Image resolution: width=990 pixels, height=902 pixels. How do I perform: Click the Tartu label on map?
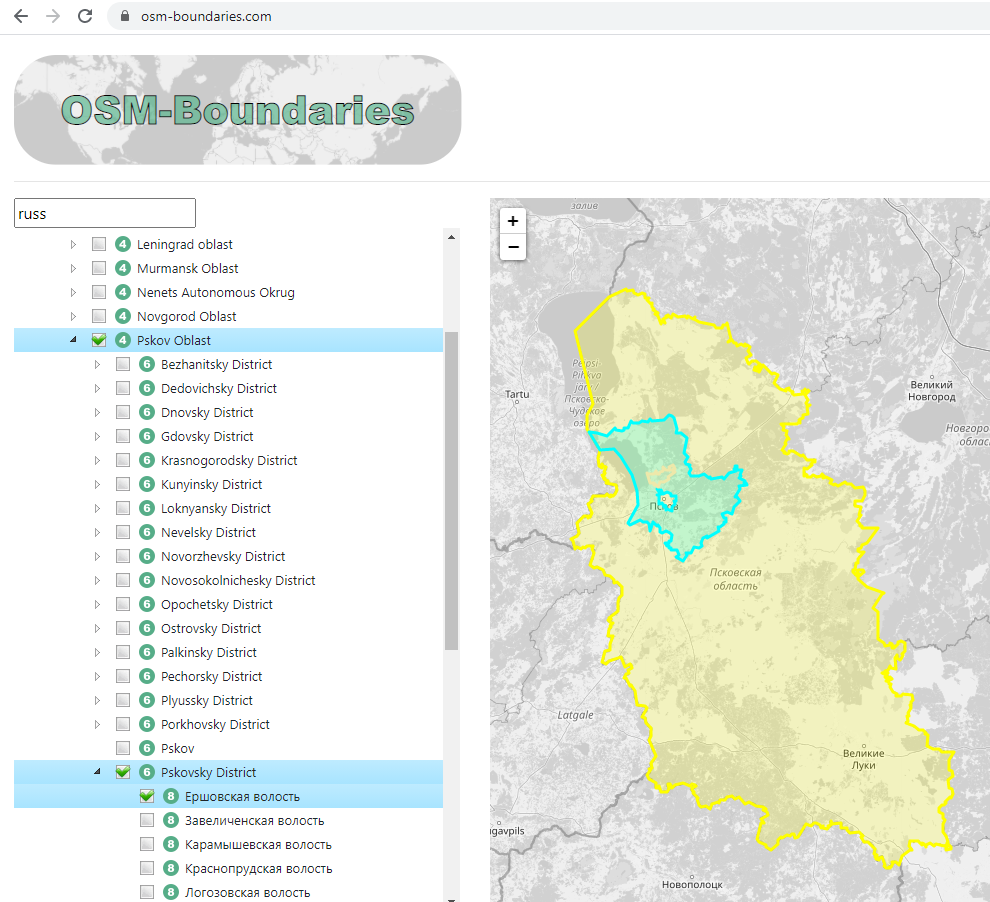(517, 394)
